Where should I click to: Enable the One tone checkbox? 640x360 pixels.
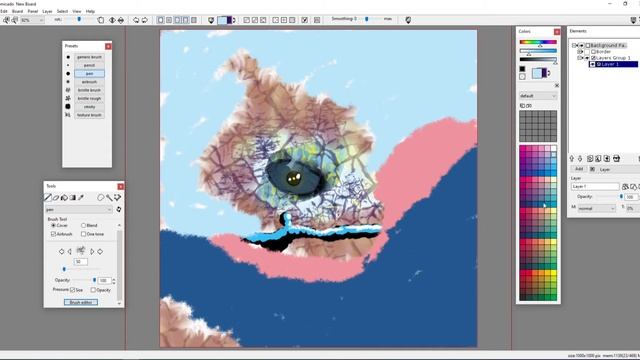(83, 234)
